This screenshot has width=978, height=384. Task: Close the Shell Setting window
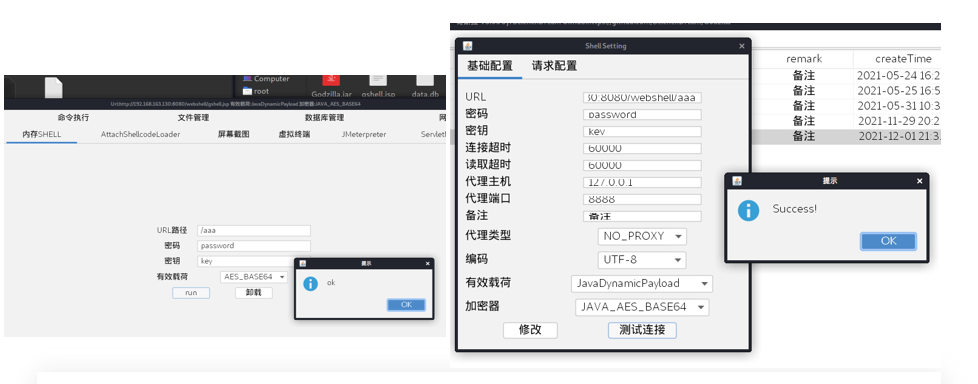click(x=742, y=46)
